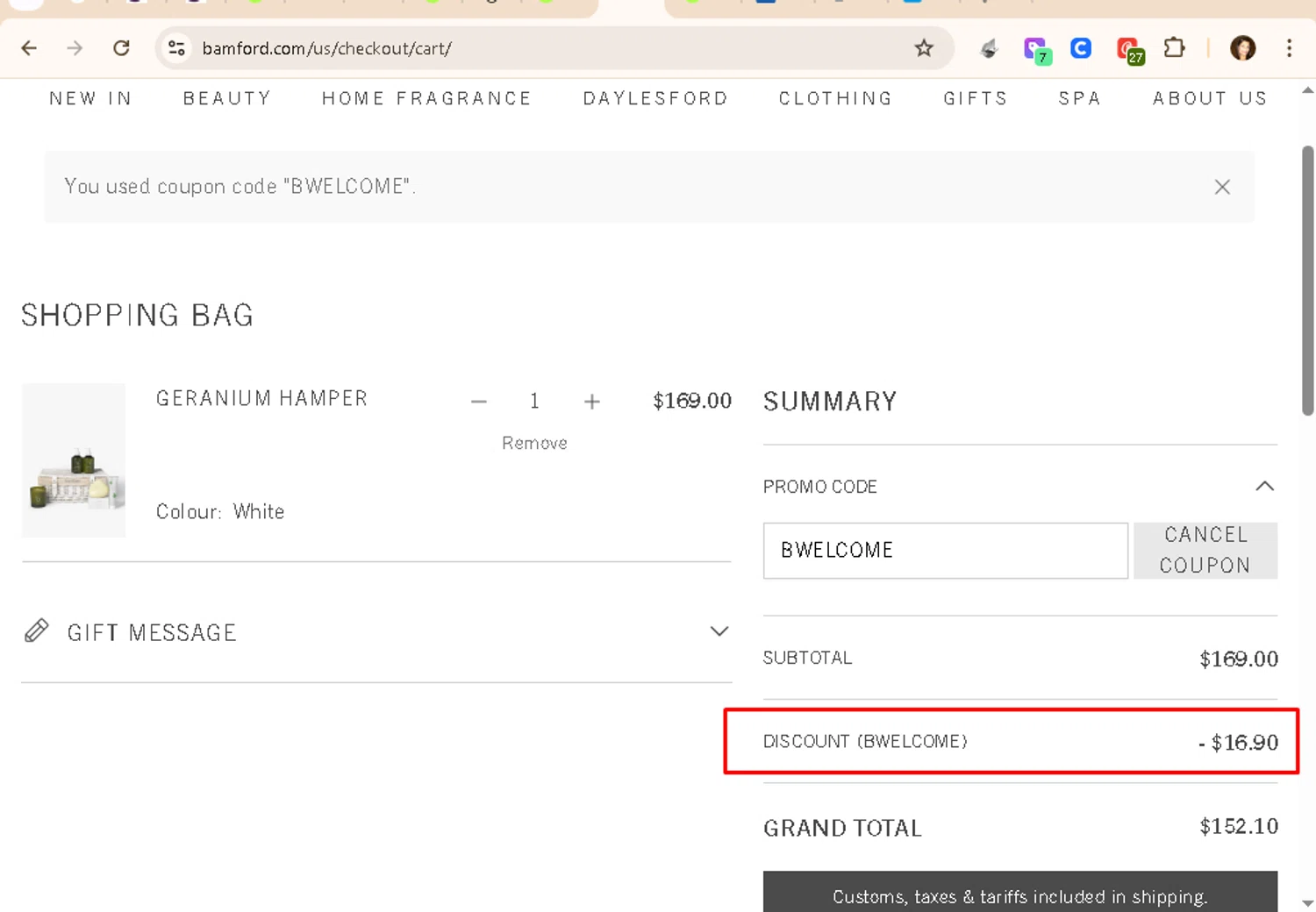The width and height of the screenshot is (1316, 912).
Task: Click the quantity value 1
Action: click(534, 402)
